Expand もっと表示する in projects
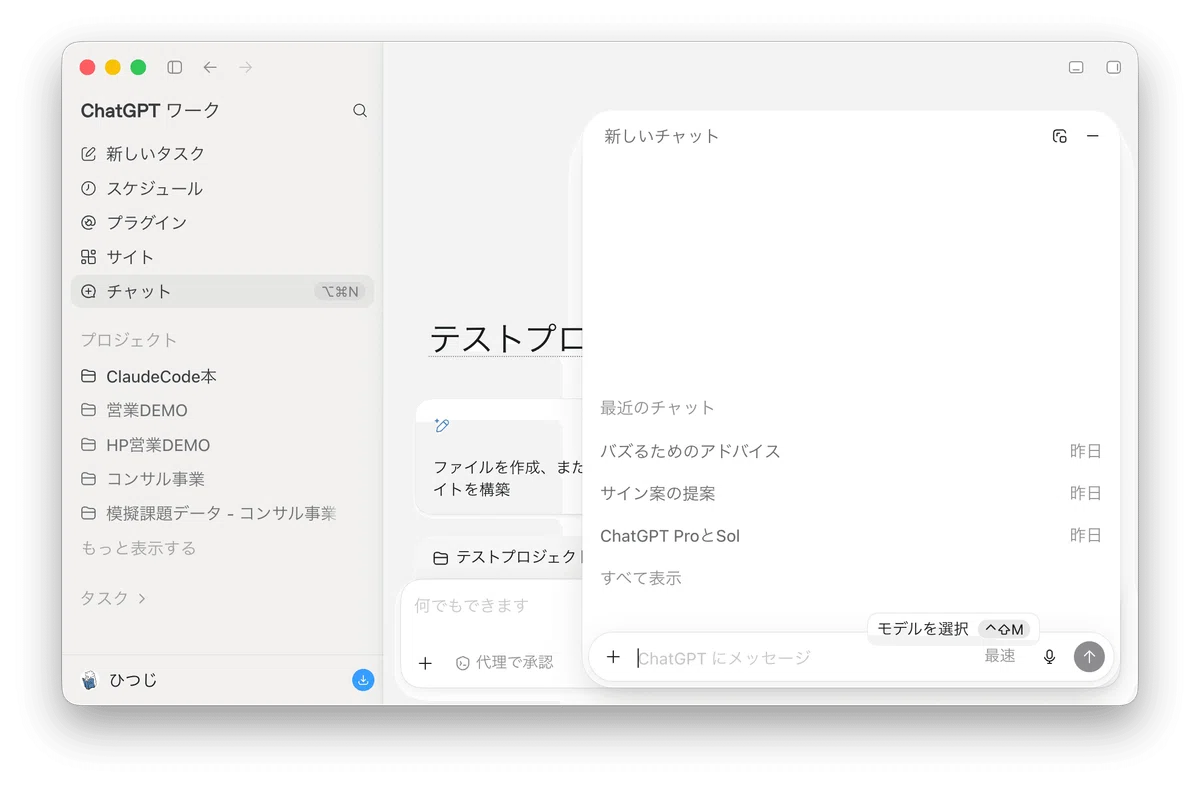Screen dimensions: 1200x787 point(138,548)
